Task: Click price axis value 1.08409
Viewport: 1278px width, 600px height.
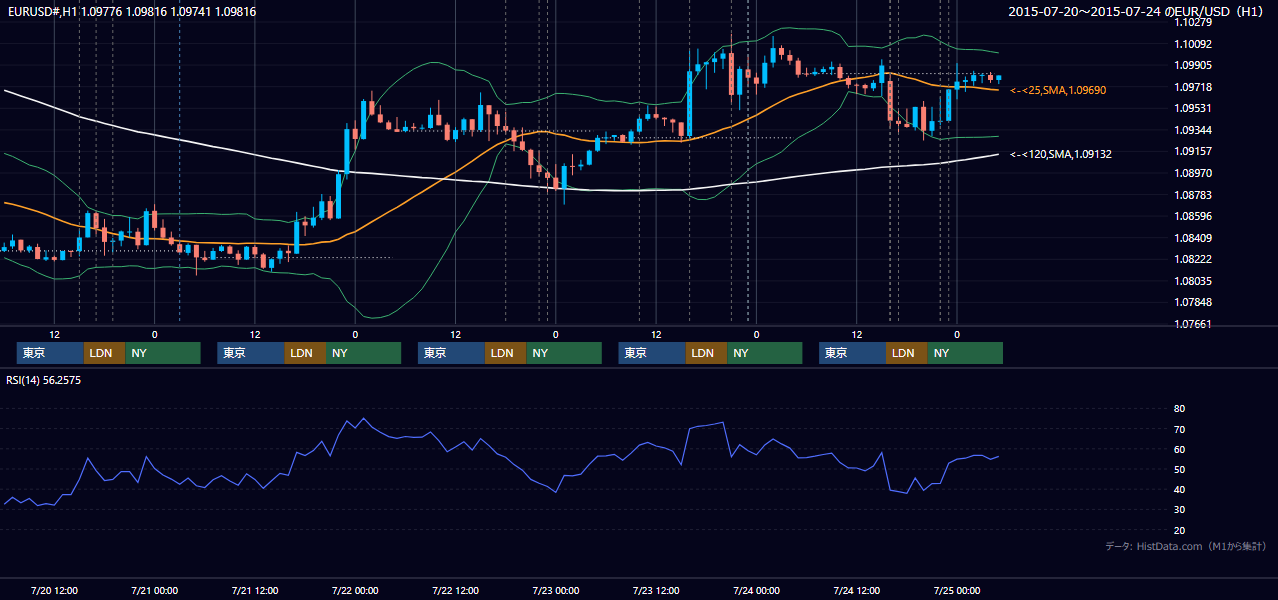Action: click(x=1194, y=238)
